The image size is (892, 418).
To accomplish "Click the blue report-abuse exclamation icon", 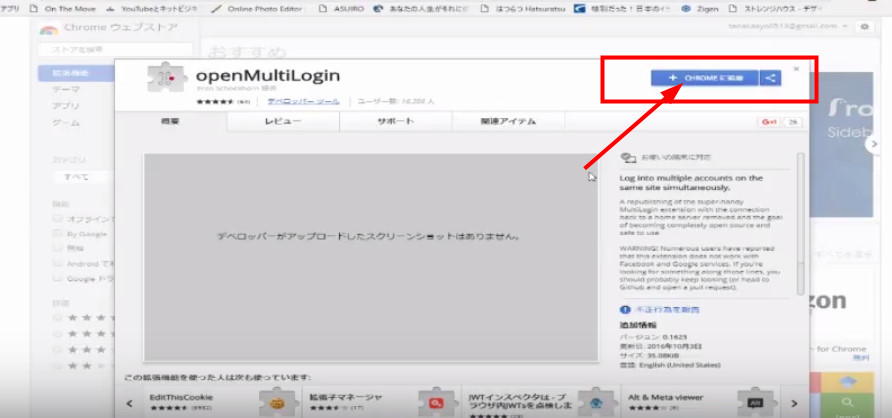I will click(626, 310).
